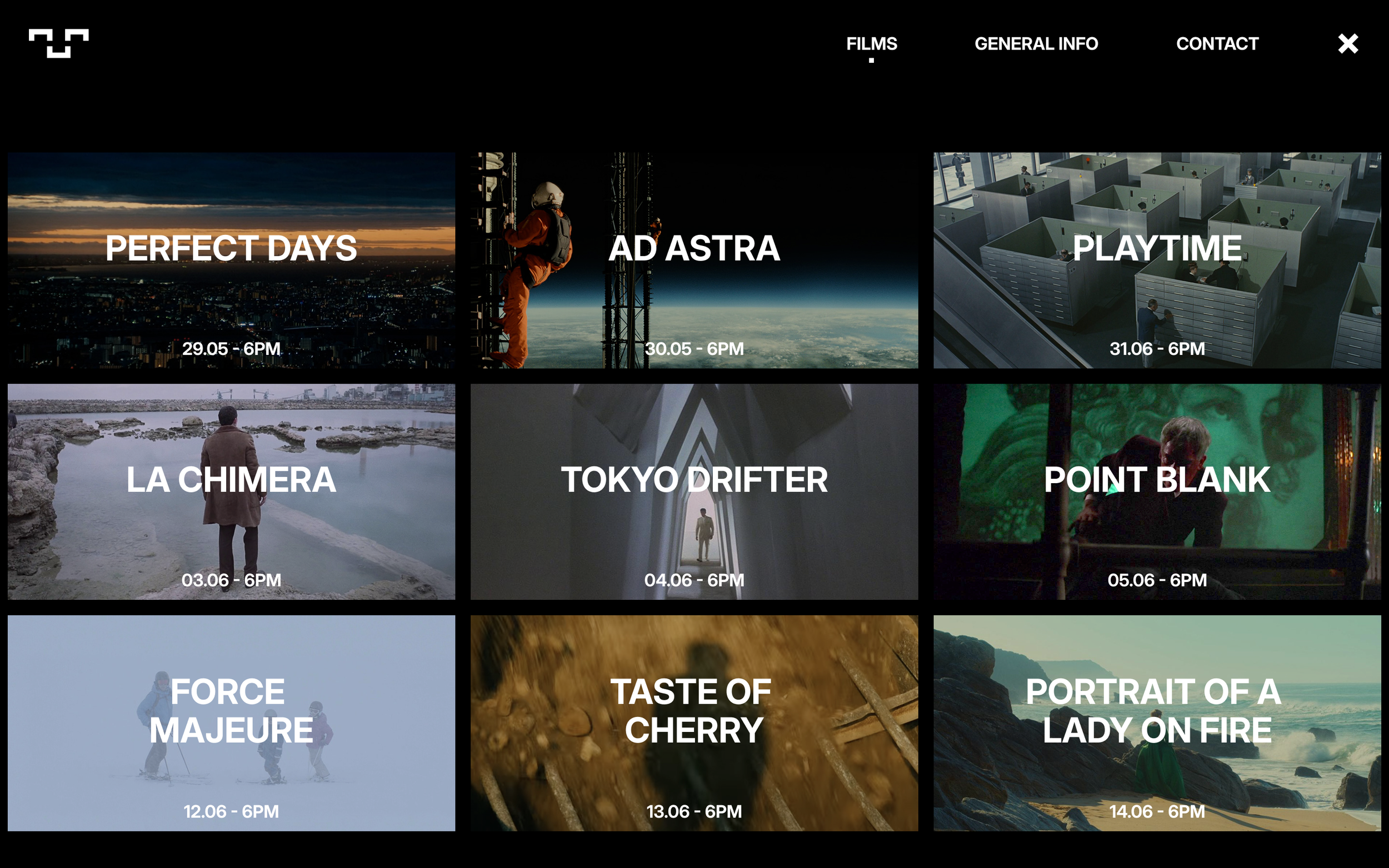This screenshot has width=1389, height=868.
Task: Click the 04.06 - 6PM screening date
Action: pyautogui.click(x=693, y=580)
